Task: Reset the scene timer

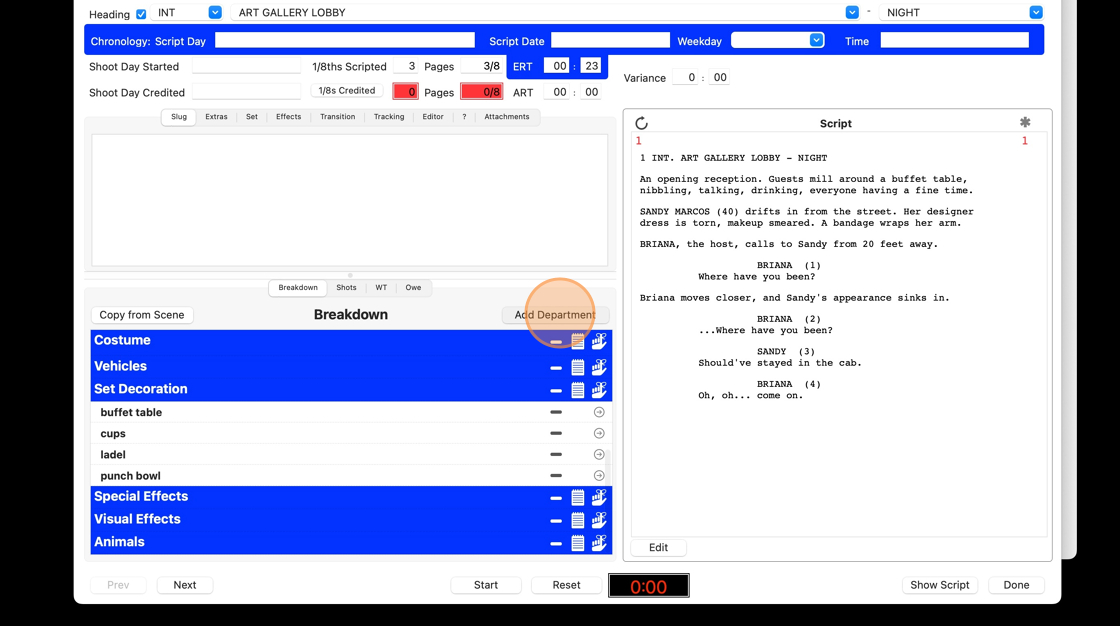Action: click(566, 585)
